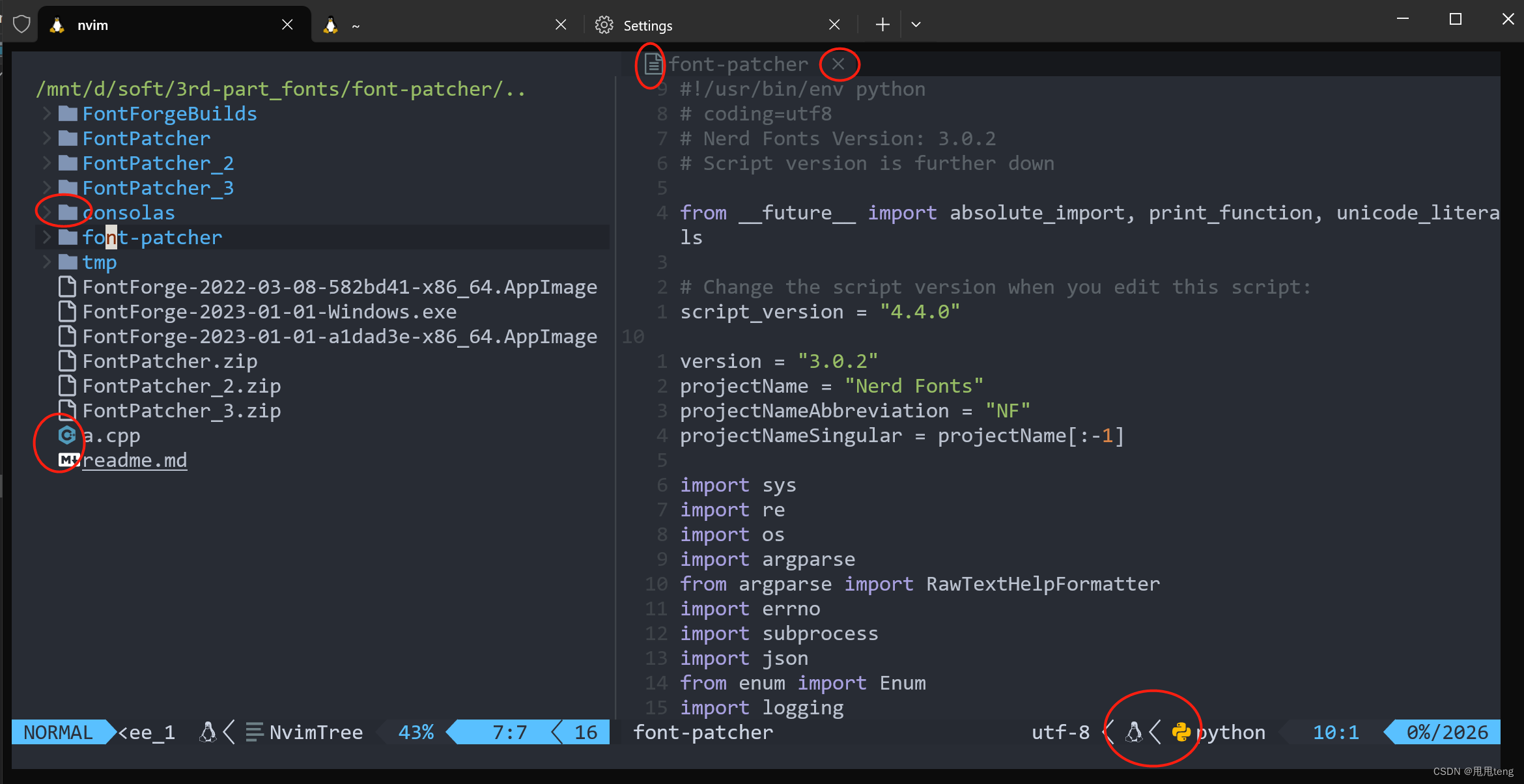Viewport: 1524px width, 784px height.
Task: Click the NORMAL mode indicator
Action: 58,733
